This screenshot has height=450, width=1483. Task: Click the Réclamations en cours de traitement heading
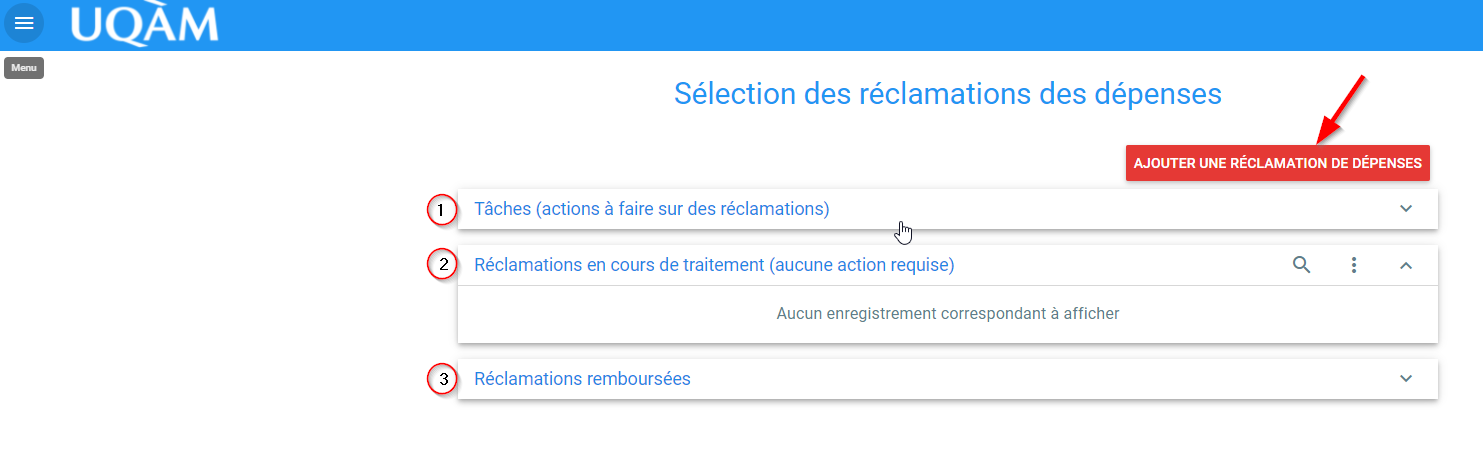714,265
